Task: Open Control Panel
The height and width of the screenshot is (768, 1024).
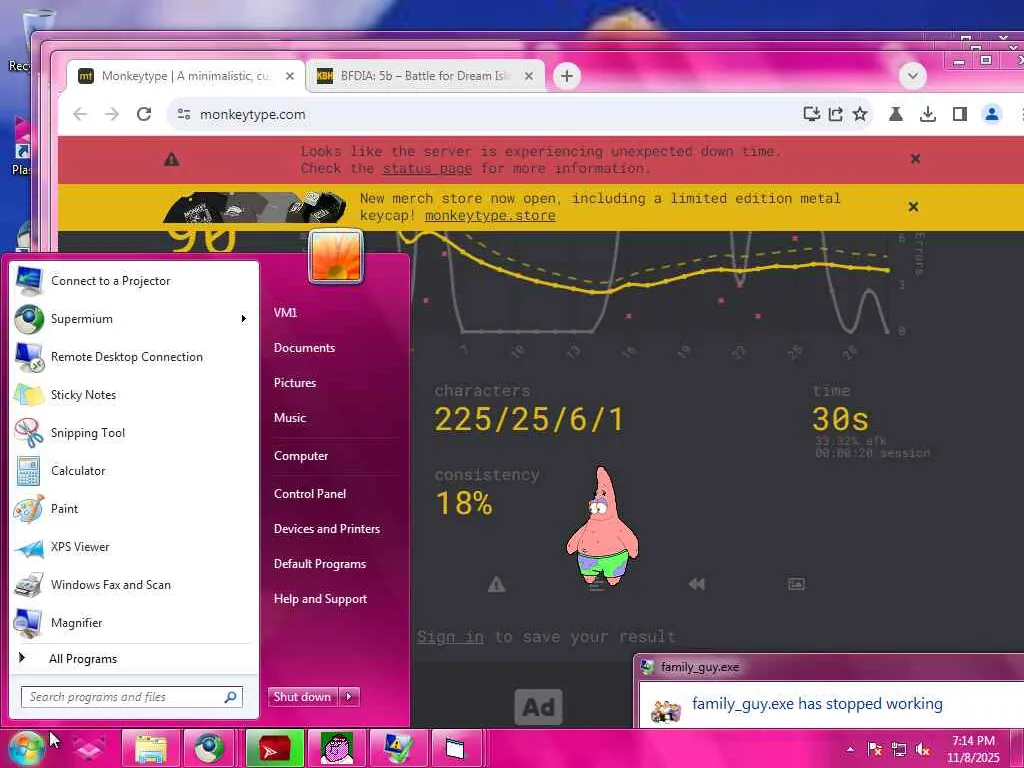Action: pyautogui.click(x=310, y=494)
